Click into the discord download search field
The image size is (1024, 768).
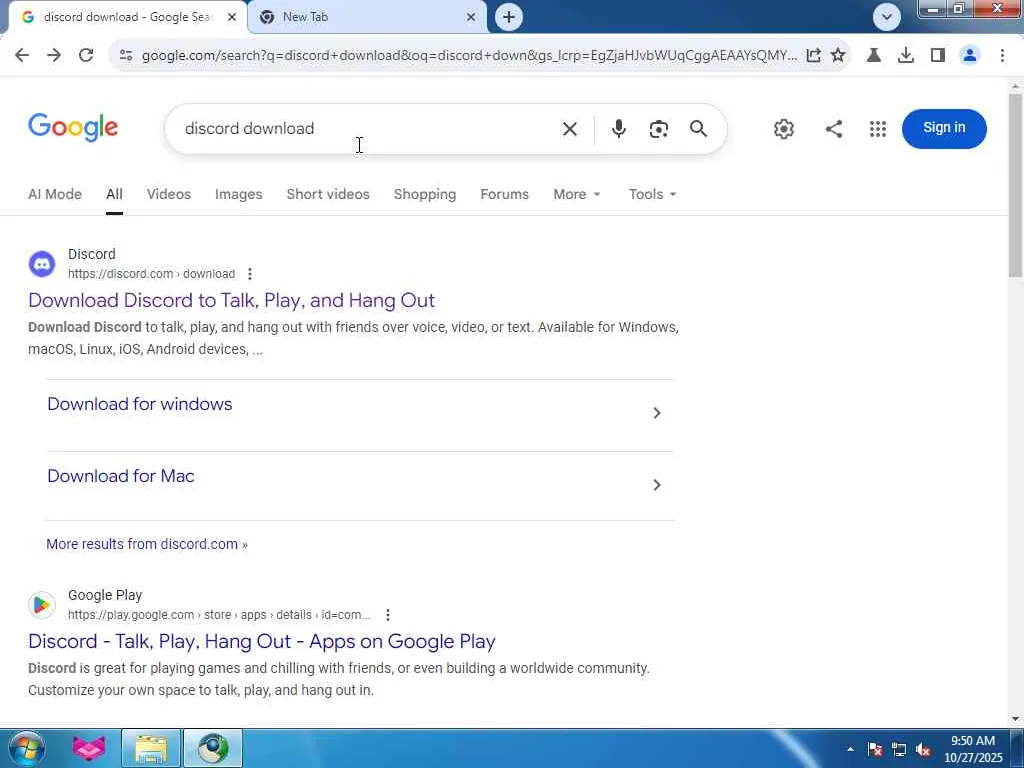(366, 129)
